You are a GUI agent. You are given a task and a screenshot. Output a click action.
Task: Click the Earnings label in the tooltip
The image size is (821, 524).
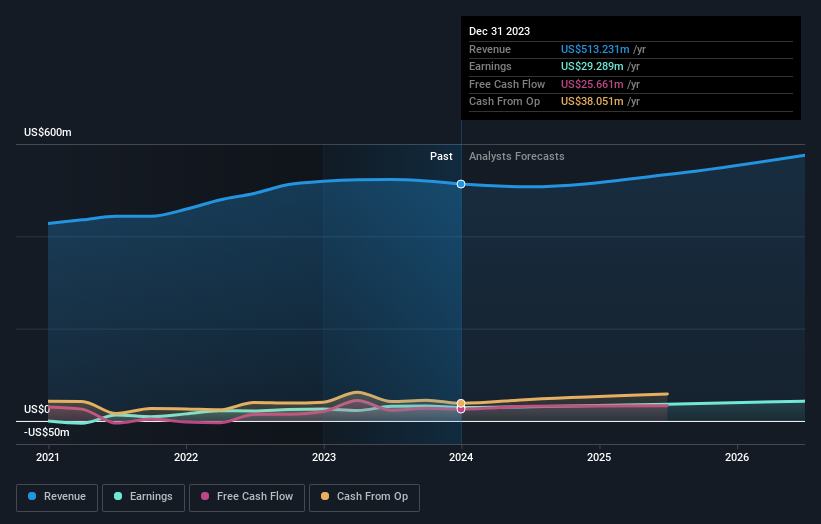490,66
